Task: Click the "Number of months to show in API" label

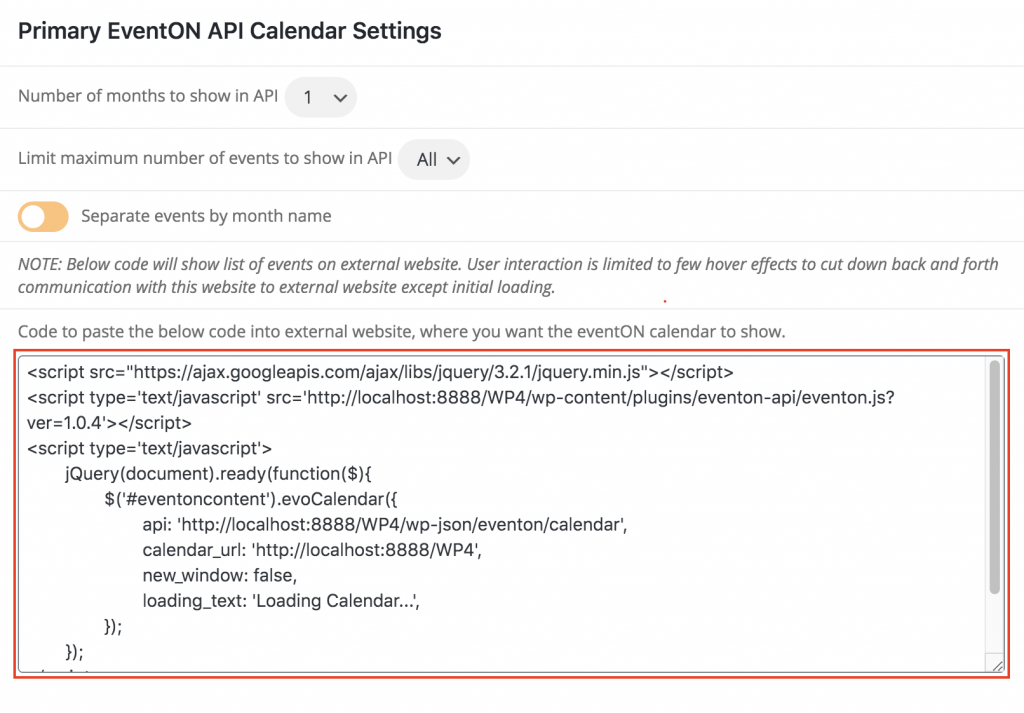Action: pos(148,96)
